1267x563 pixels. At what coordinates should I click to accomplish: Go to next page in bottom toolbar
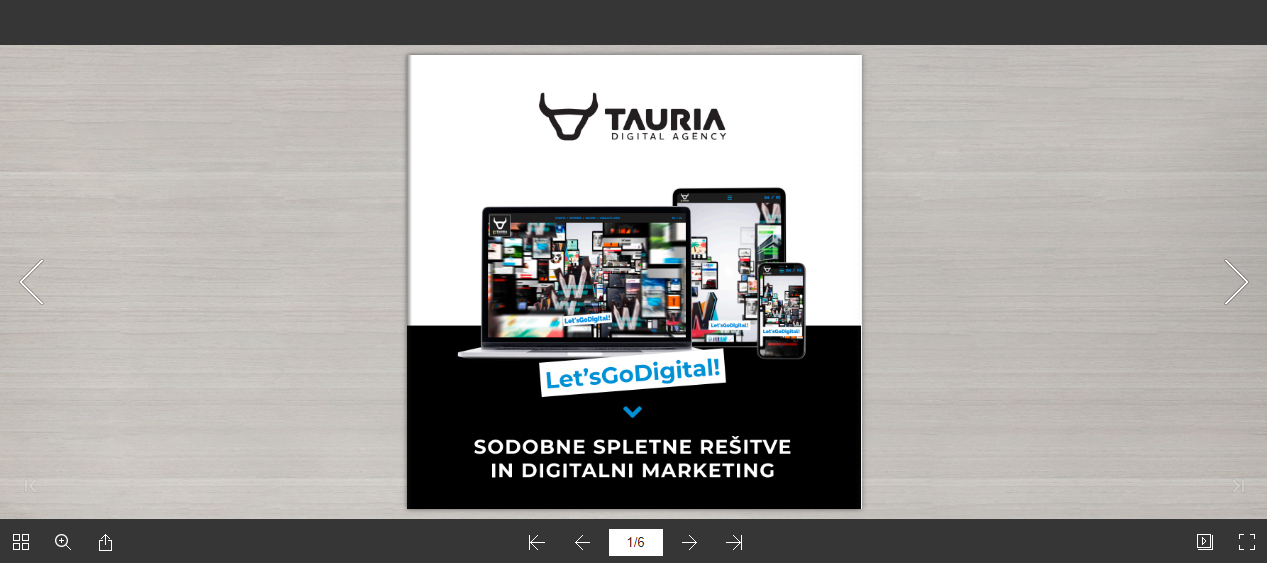coord(689,542)
